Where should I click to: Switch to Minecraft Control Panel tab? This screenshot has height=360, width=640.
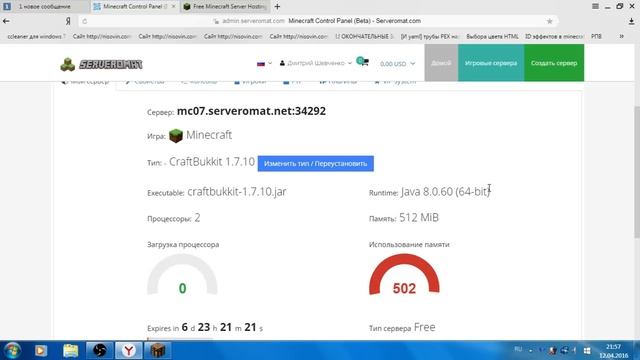coord(135,7)
